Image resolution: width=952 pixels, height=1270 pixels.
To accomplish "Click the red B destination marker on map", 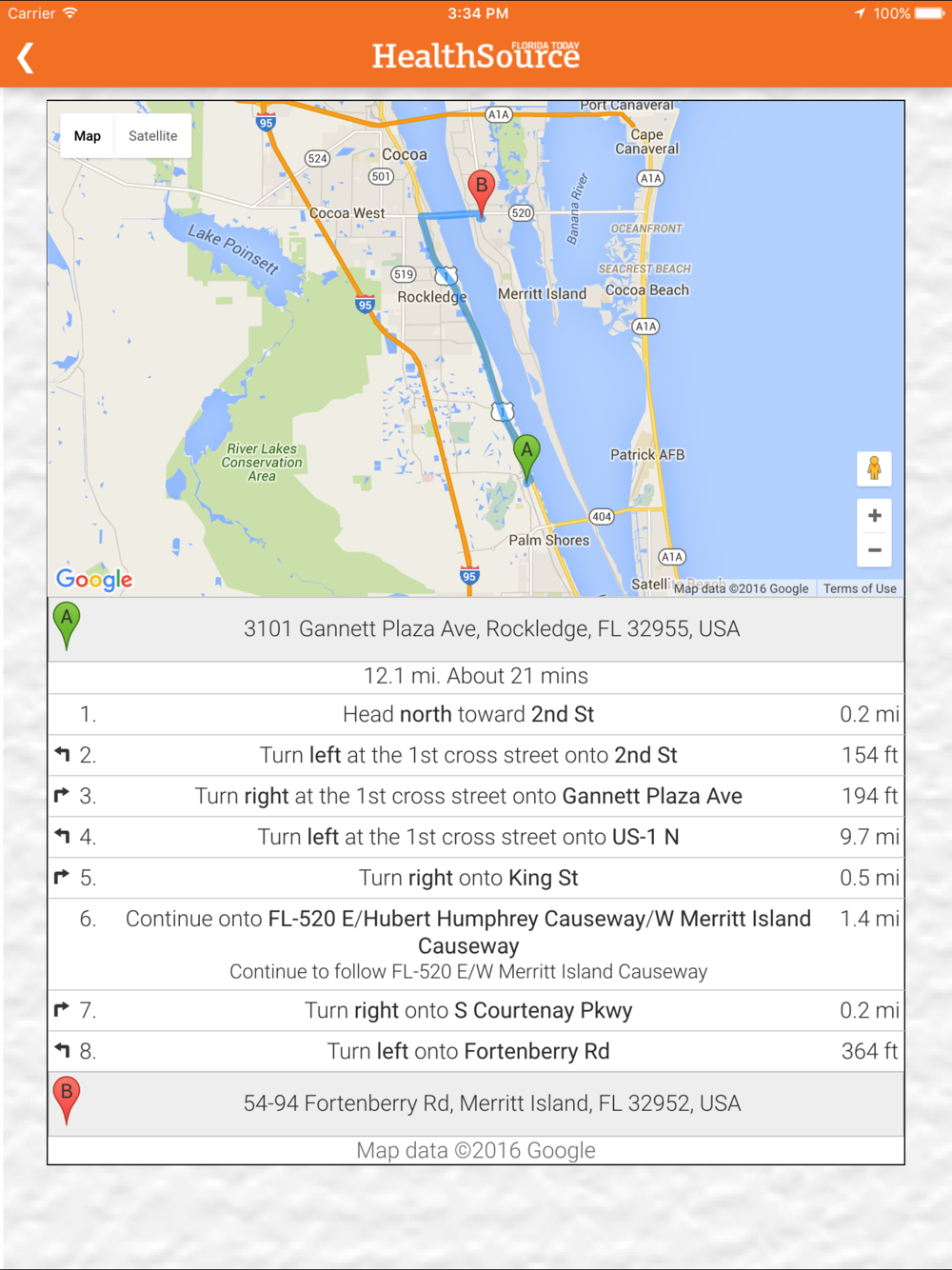I will tap(482, 194).
